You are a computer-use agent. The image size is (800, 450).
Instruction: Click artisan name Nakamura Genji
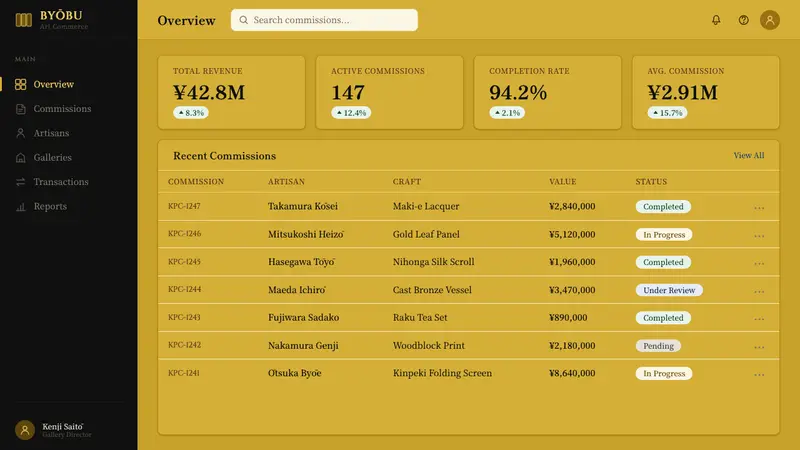pyautogui.click(x=303, y=345)
